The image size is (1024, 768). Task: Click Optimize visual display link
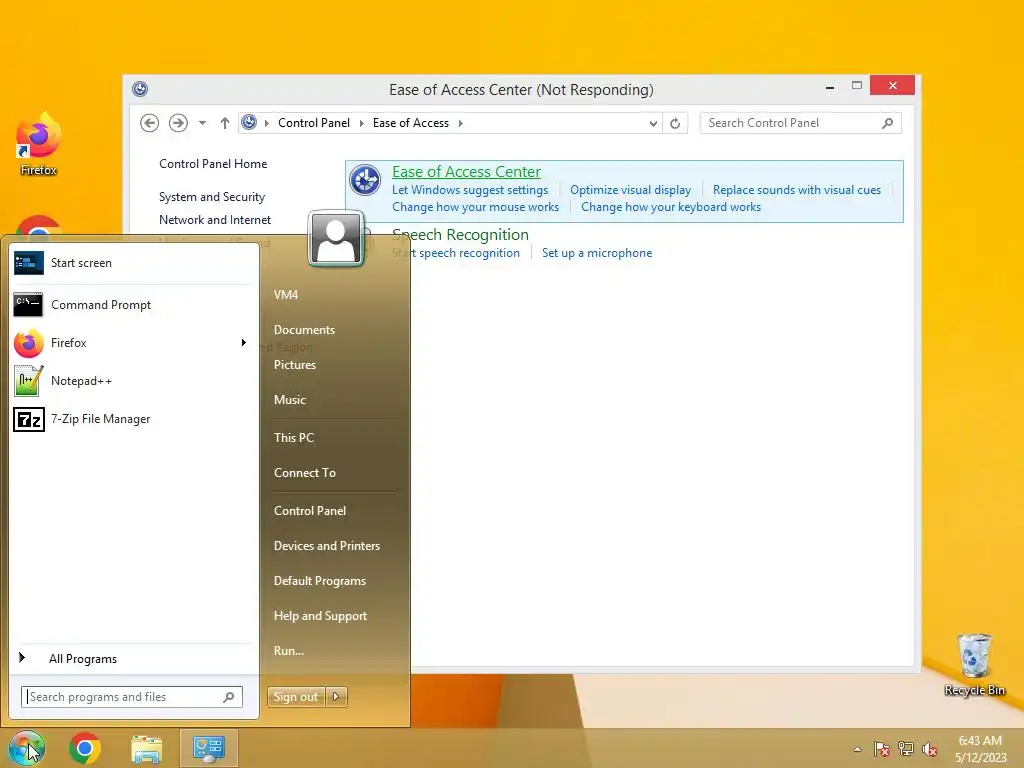pyautogui.click(x=630, y=190)
